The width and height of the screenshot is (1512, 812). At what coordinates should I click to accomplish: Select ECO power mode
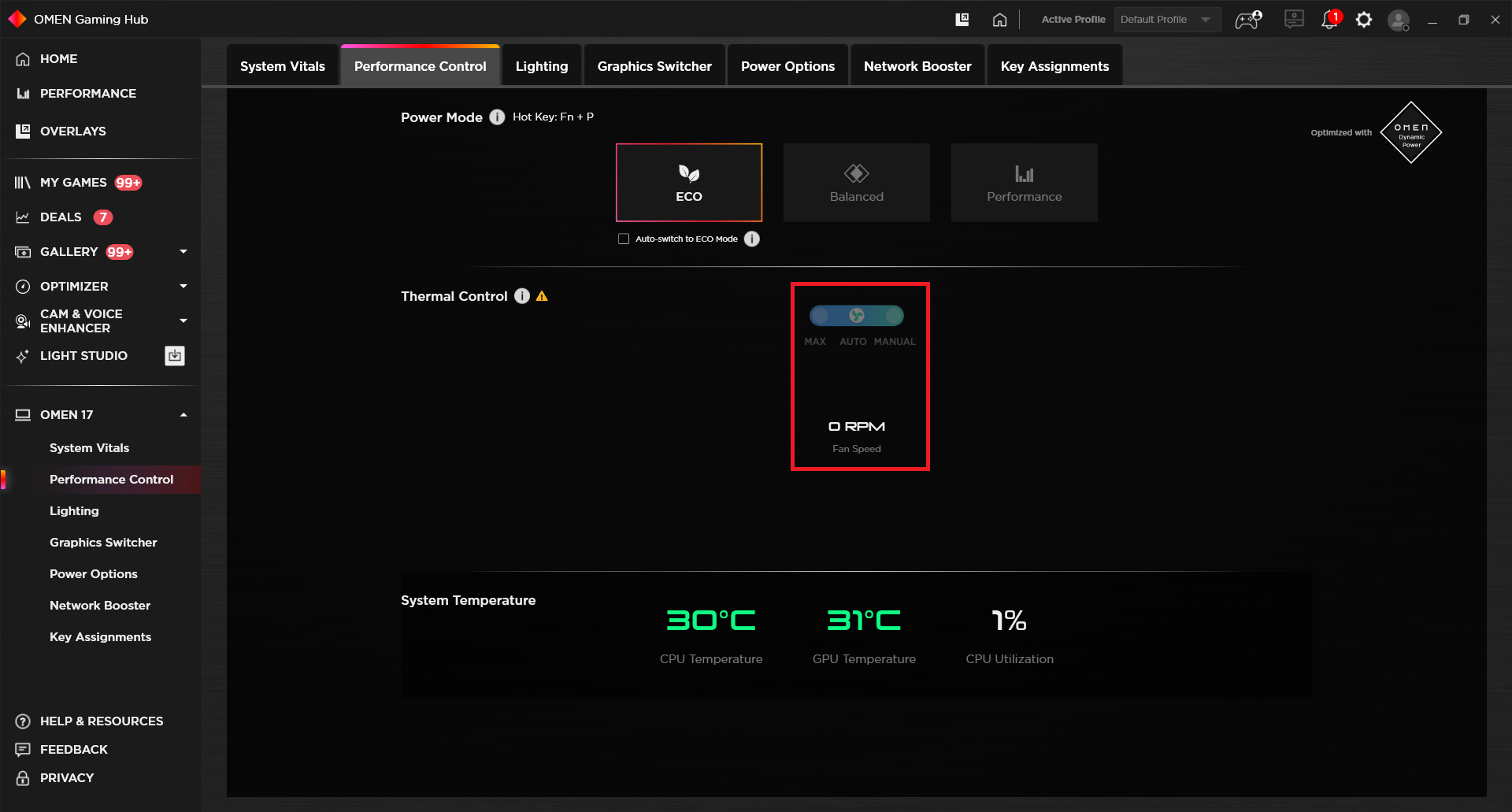(x=689, y=183)
